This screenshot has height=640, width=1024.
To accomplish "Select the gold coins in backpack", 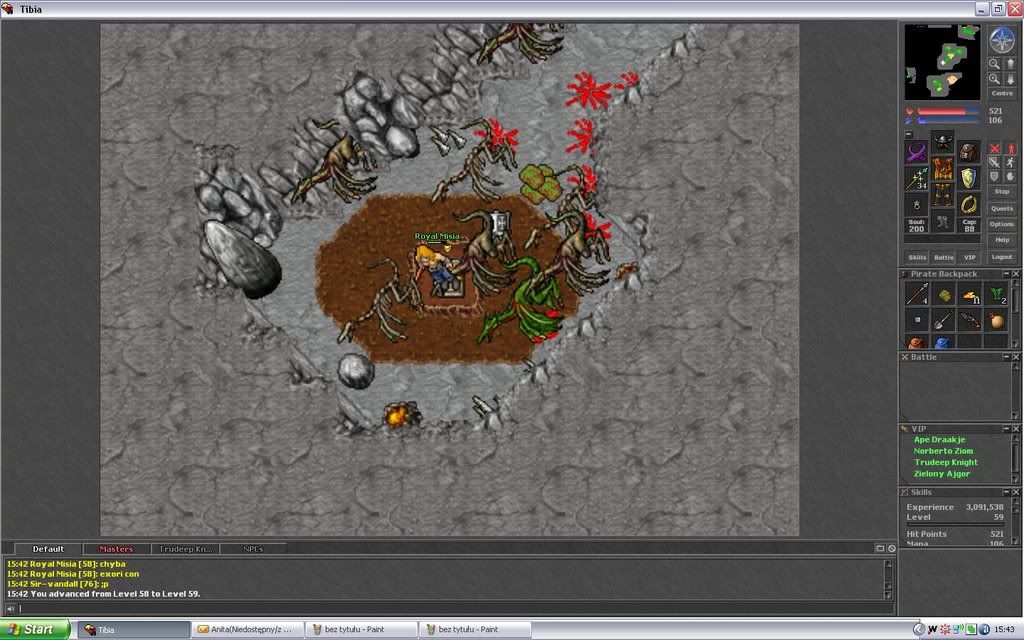I will [x=970, y=295].
